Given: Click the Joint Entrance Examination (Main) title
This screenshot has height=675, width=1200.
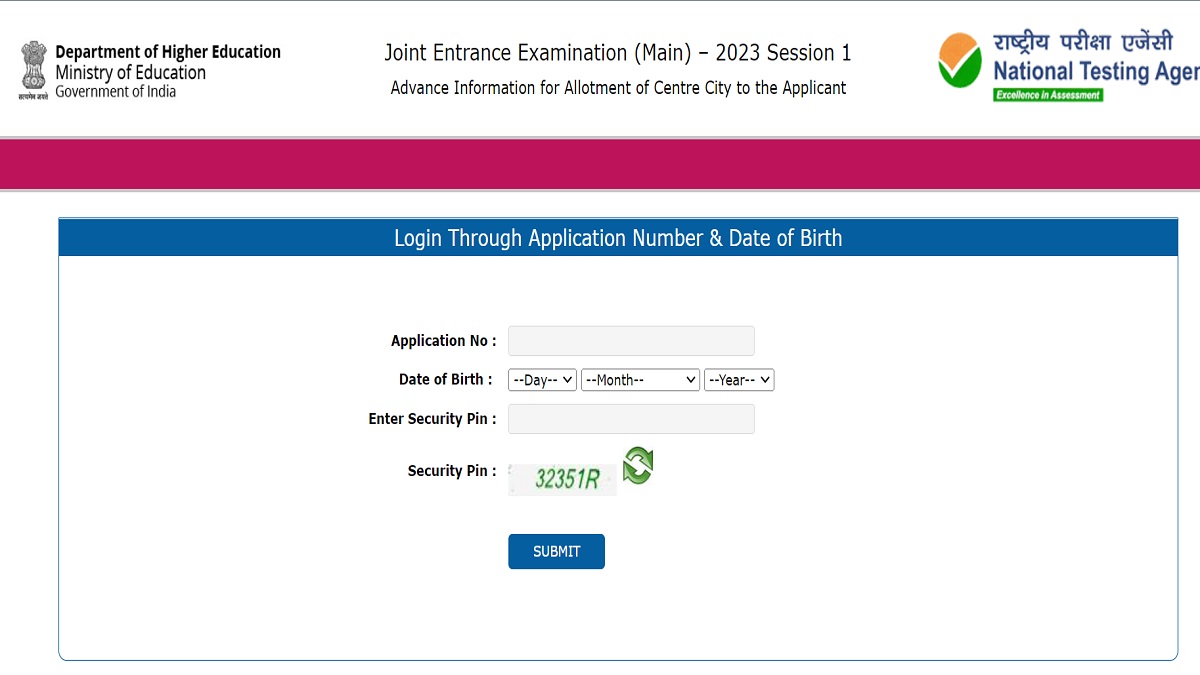Looking at the screenshot, I should tap(618, 53).
